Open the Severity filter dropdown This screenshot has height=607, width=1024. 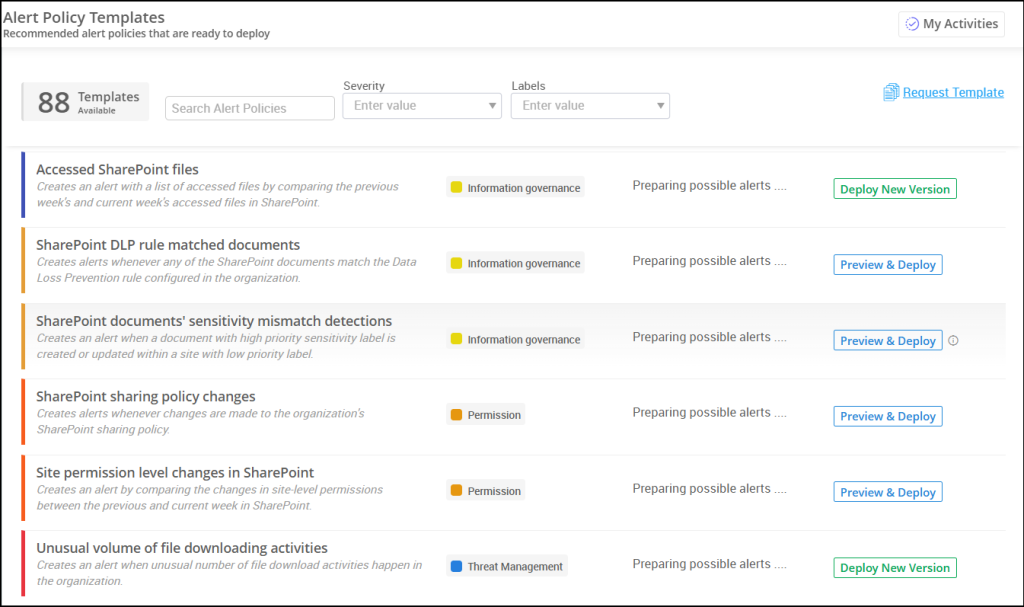tap(421, 105)
